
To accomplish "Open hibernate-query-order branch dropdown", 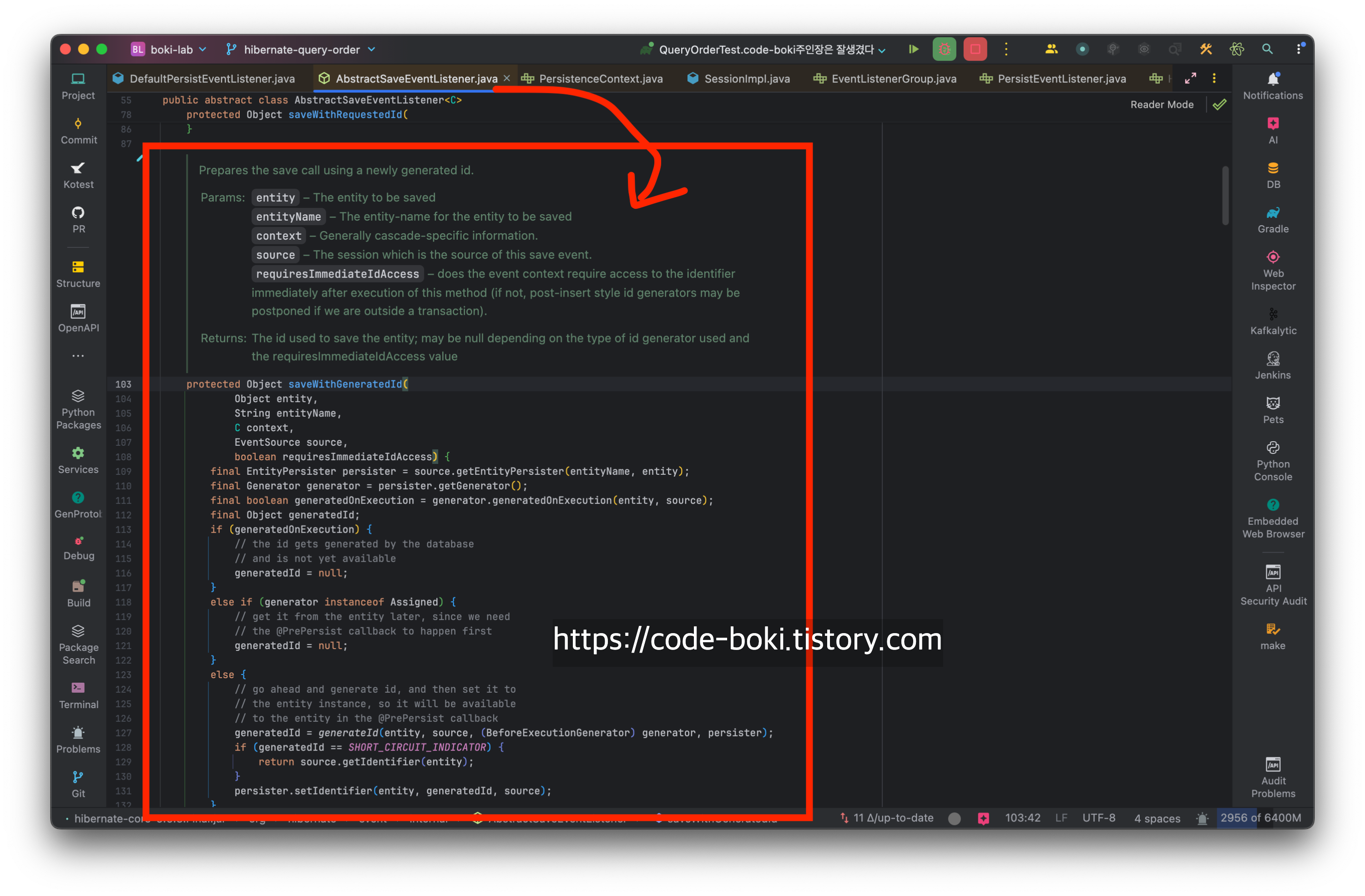I will point(301,50).
